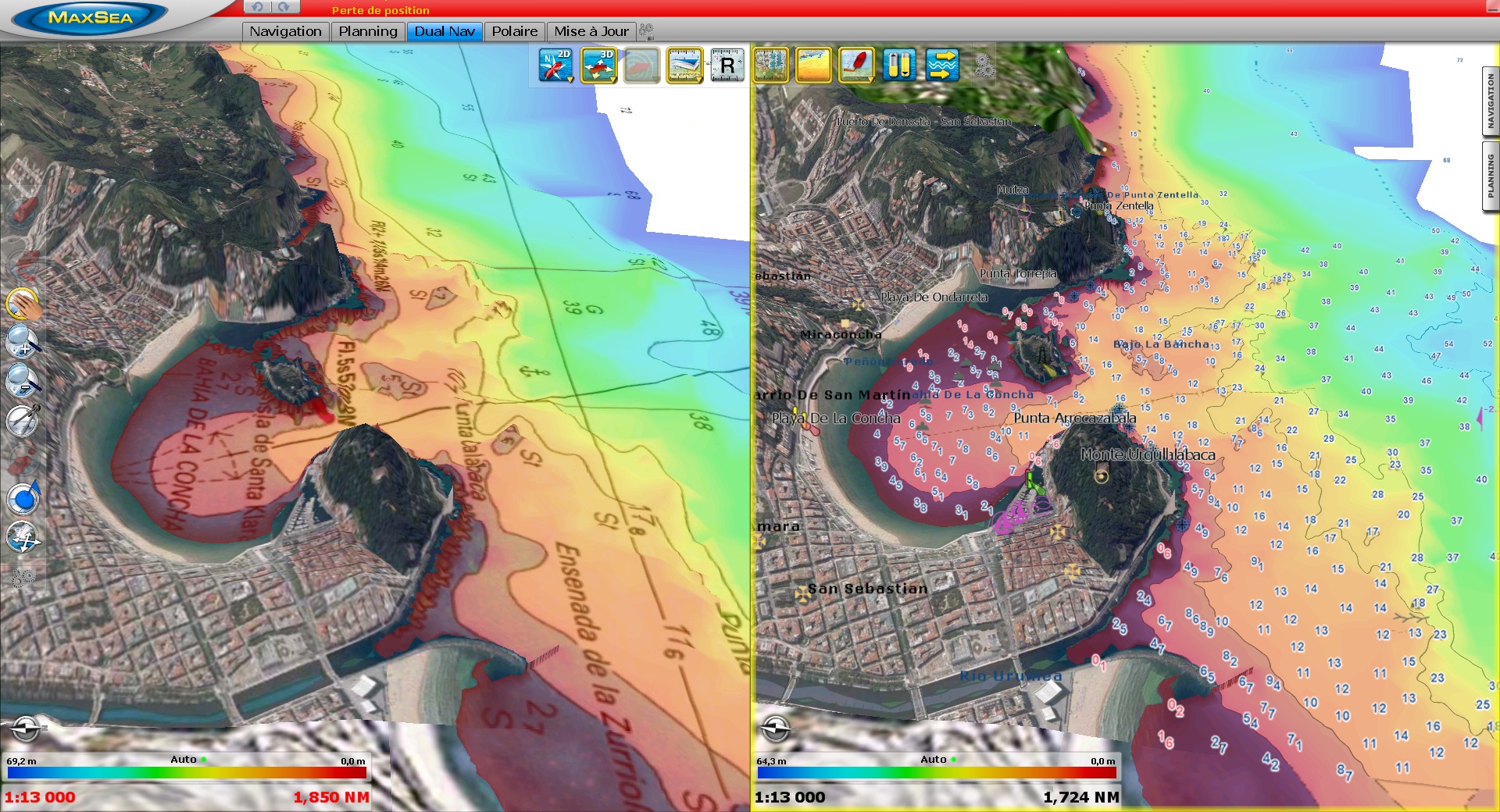Open the raster chart 'R' icon
The height and width of the screenshot is (812, 1500).
728,66
